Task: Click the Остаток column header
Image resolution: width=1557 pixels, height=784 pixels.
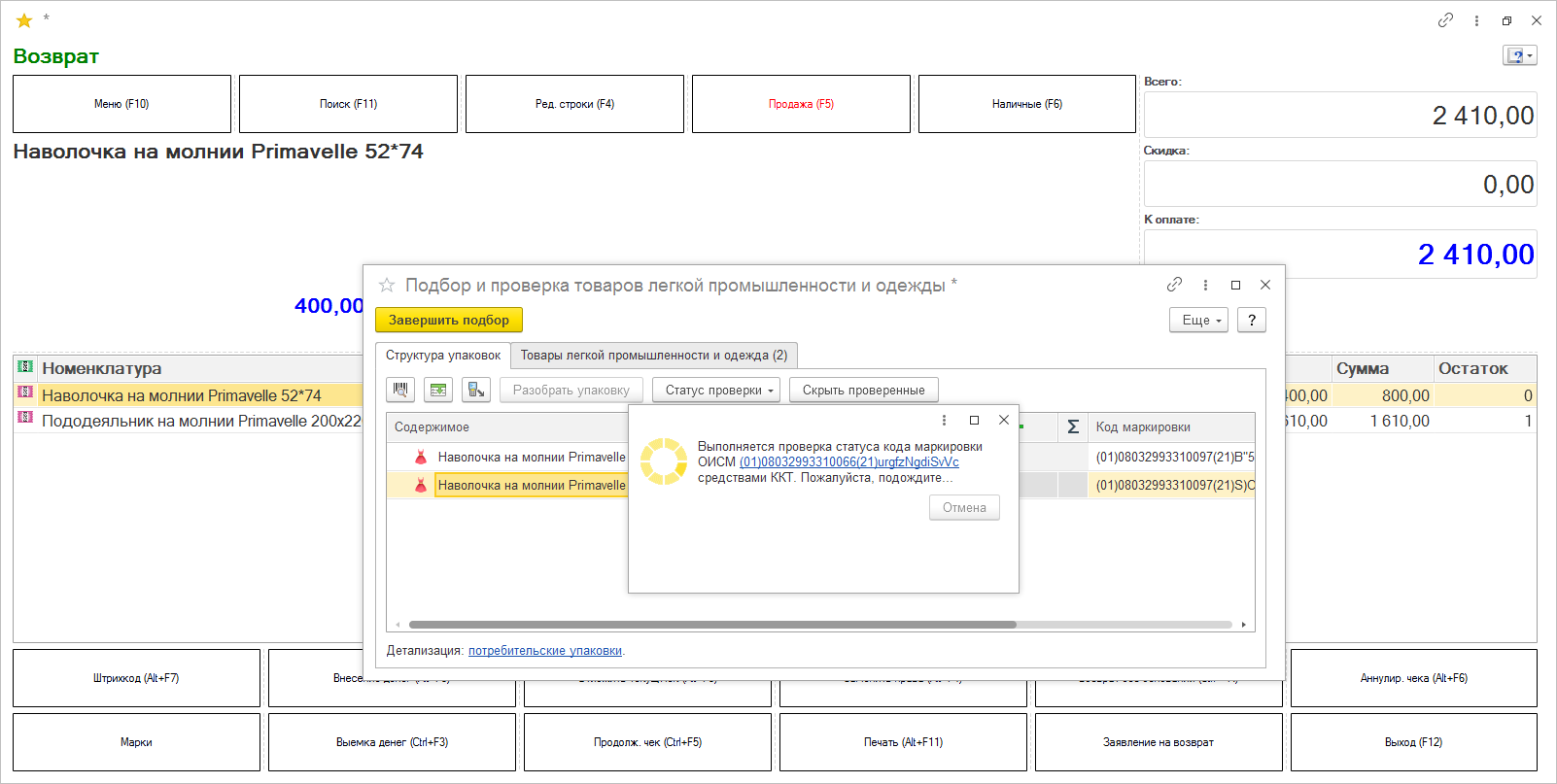Action: pos(1486,368)
